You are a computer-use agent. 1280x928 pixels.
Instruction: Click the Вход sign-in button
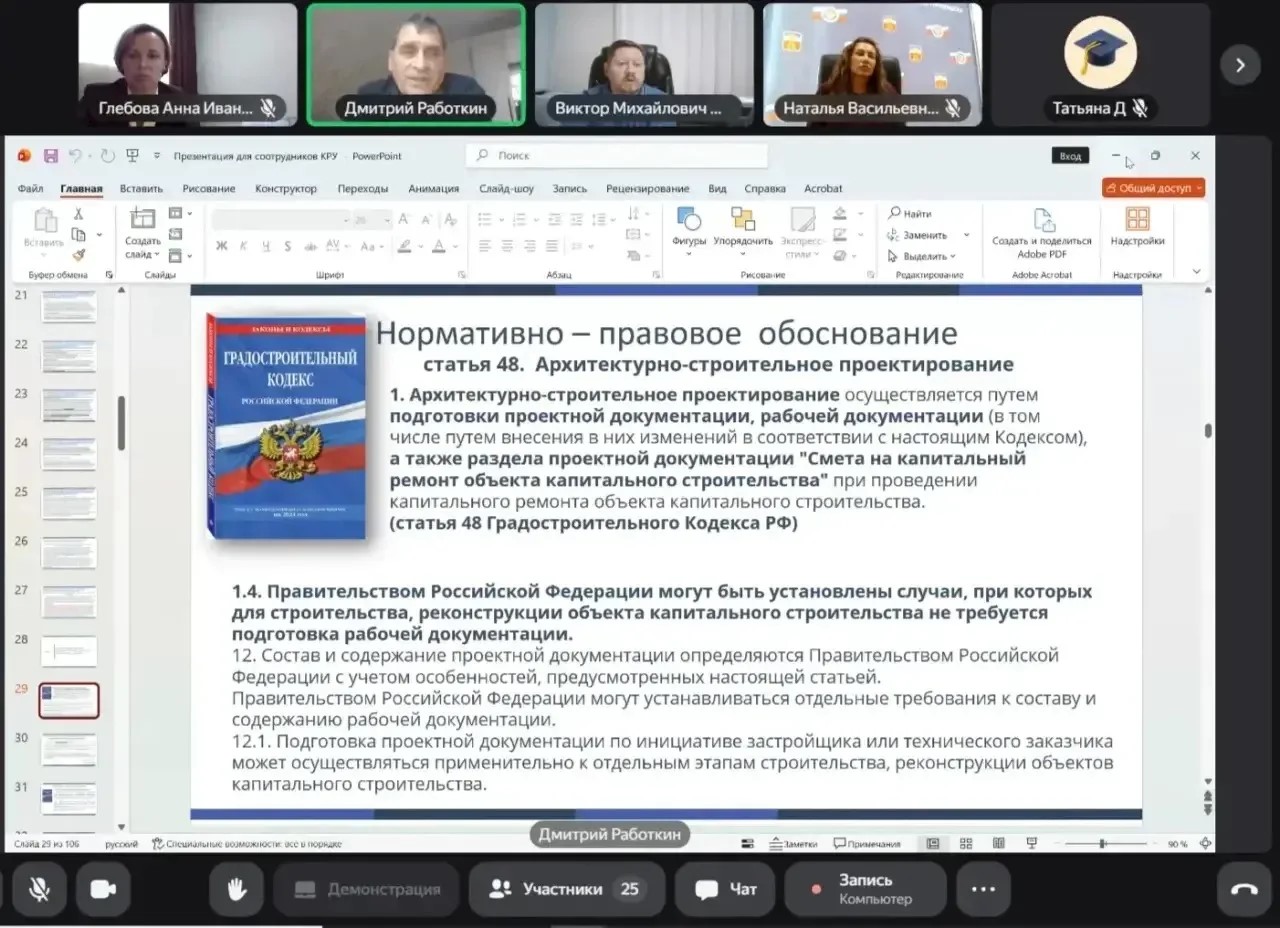point(1070,156)
